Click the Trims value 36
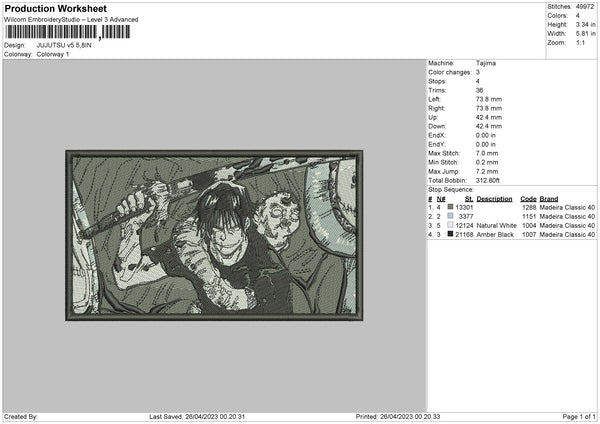Screen dimensions: 600x424 (x=479, y=90)
